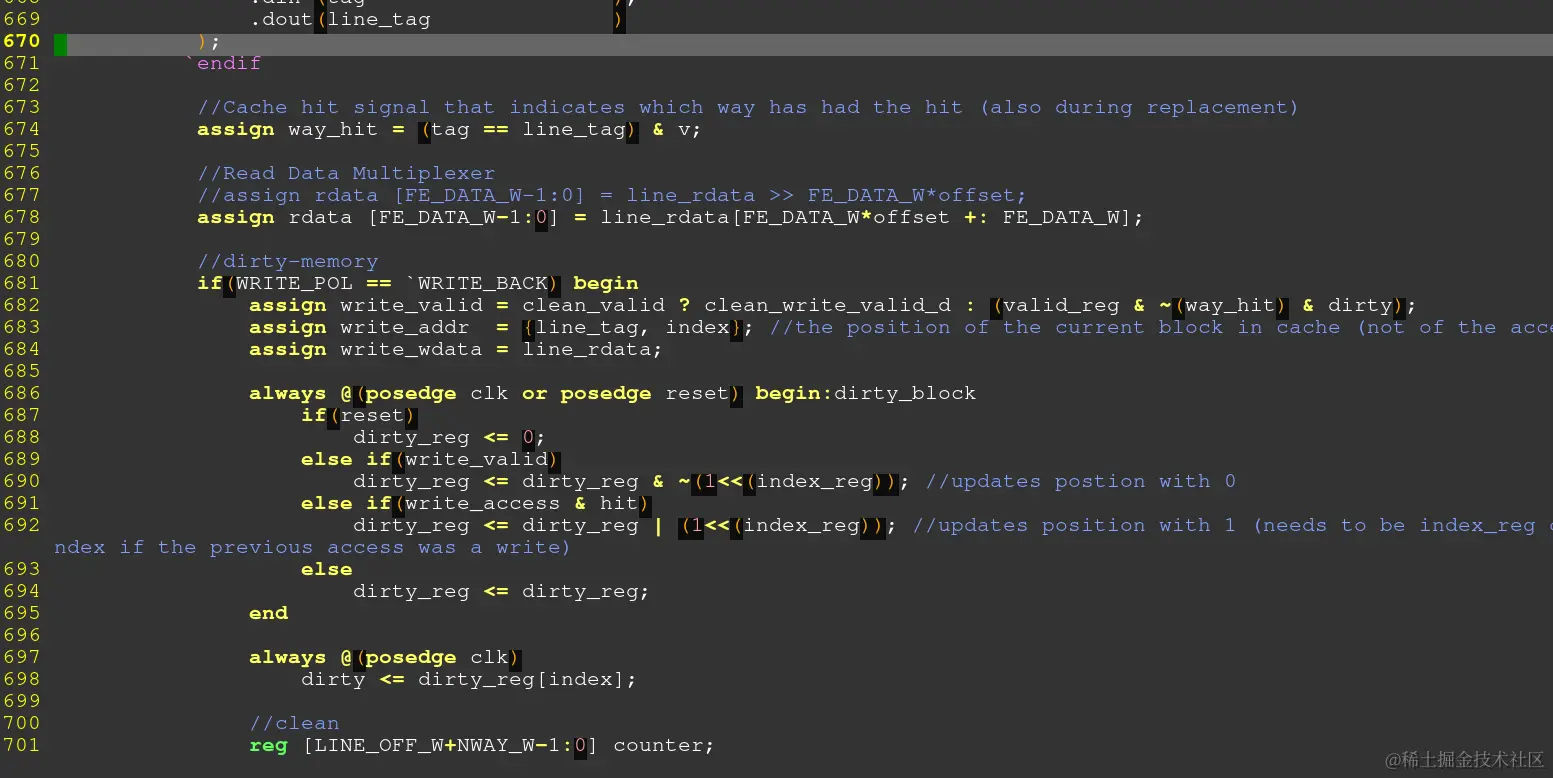Click the "always" keyword on line 686
Screen dimensions: 1553x778
pos(288,393)
